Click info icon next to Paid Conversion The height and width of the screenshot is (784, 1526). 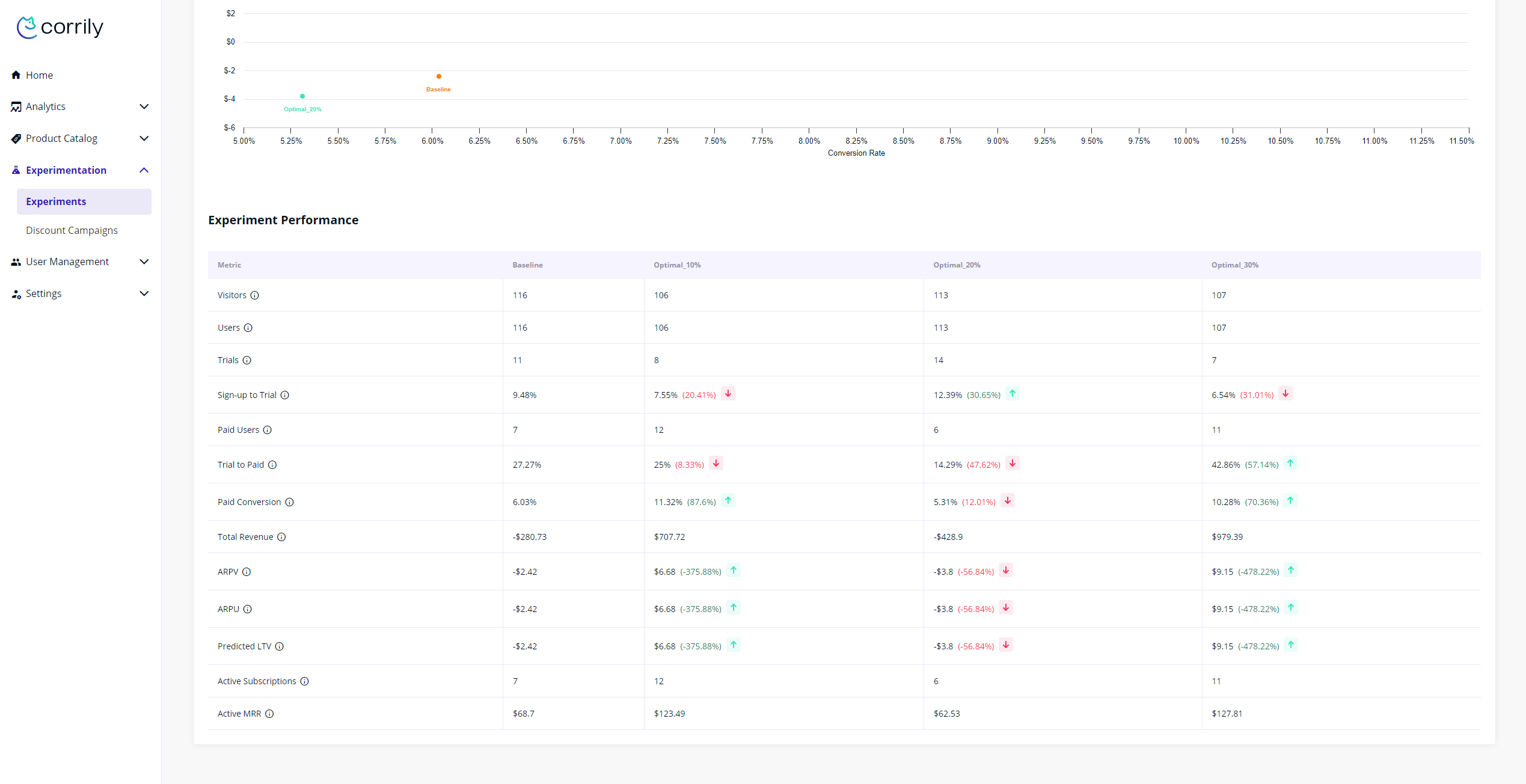pyautogui.click(x=289, y=502)
